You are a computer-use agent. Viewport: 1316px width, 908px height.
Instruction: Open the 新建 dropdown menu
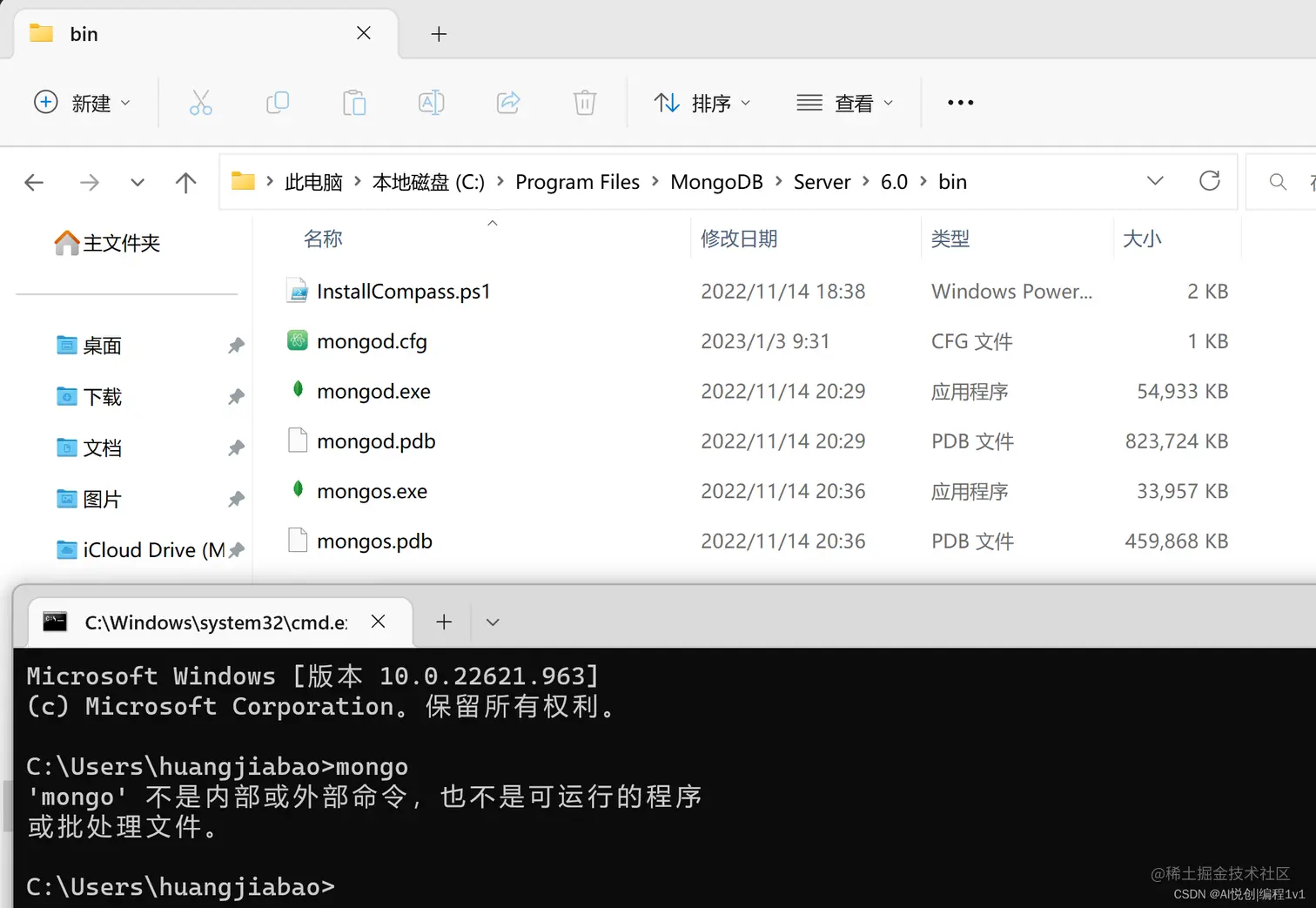83,103
